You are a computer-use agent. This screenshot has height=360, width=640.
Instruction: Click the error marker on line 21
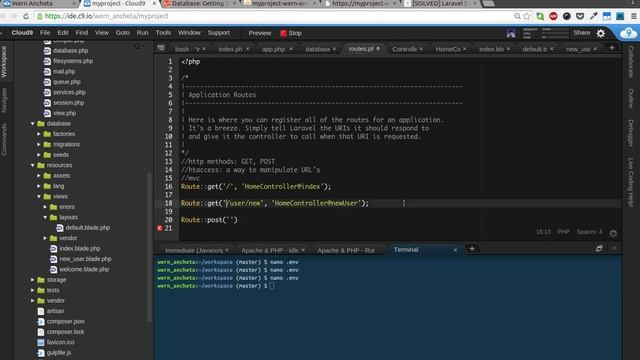(x=160, y=228)
